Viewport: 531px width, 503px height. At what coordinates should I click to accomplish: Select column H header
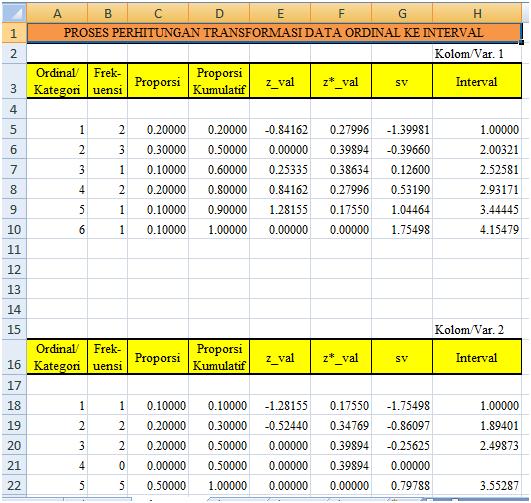477,14
